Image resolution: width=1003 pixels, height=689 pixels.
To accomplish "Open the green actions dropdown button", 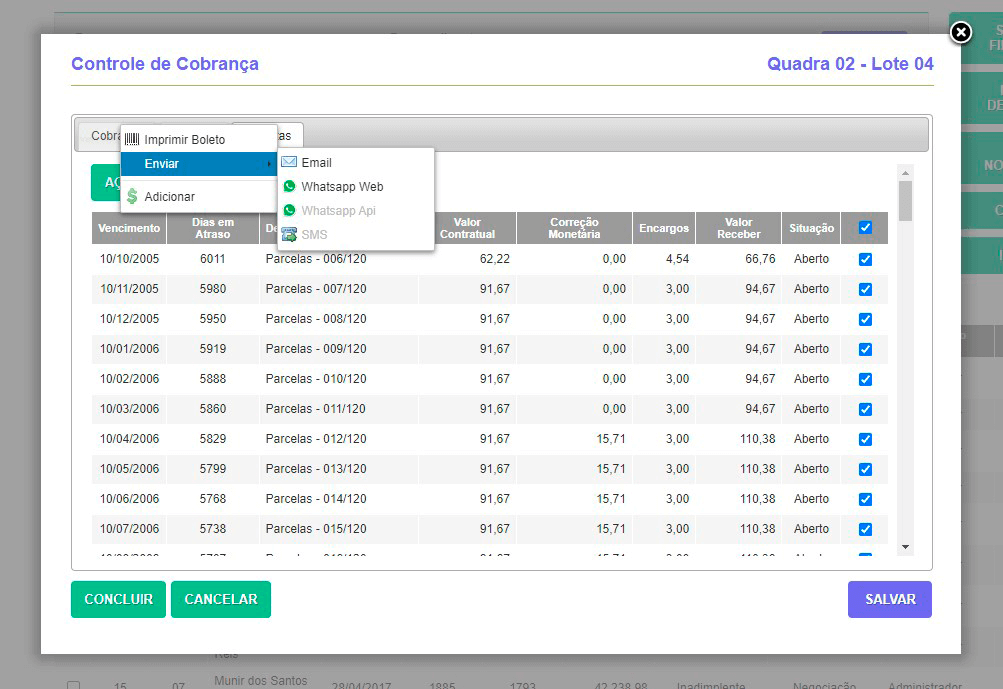I will click(x=105, y=182).
